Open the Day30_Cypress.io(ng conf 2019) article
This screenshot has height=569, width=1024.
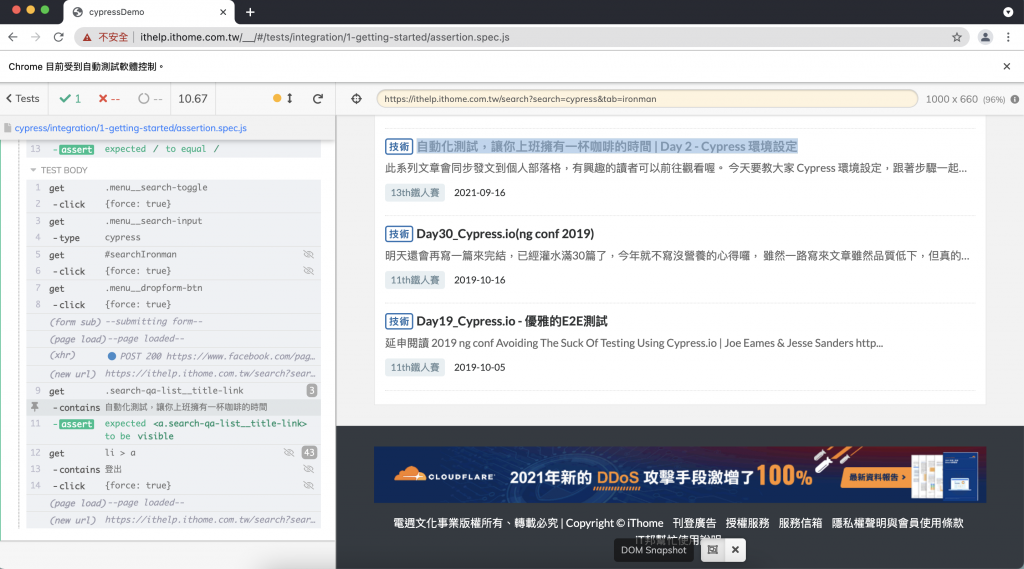pyautogui.click(x=505, y=234)
